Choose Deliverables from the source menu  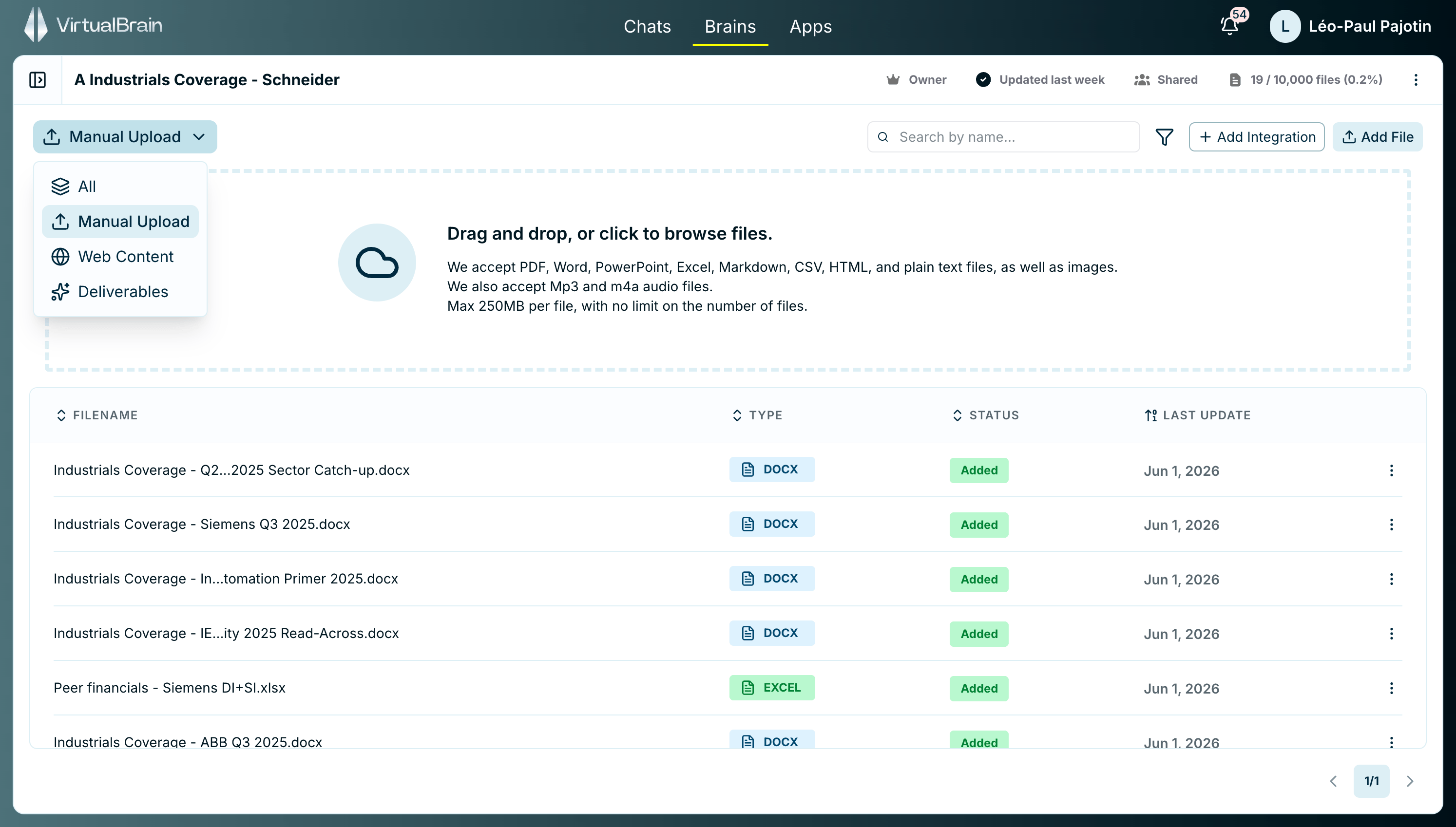coord(120,292)
